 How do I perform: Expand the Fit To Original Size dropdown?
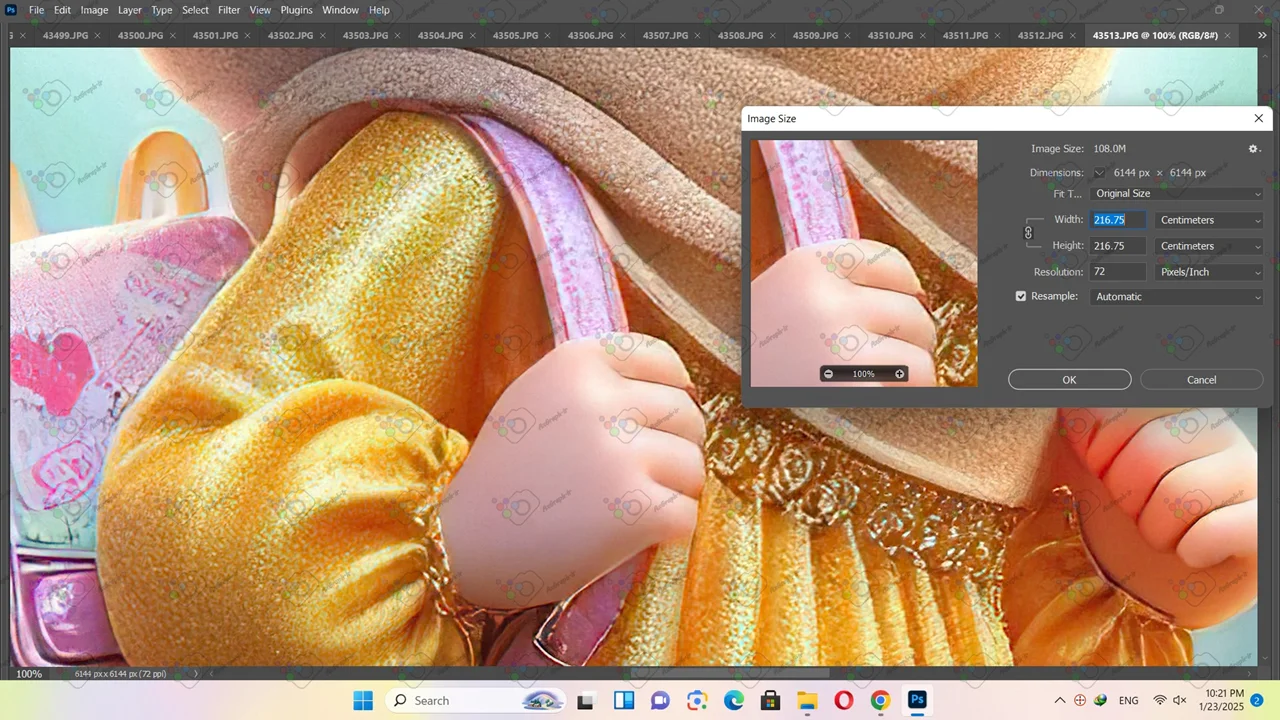(1177, 194)
